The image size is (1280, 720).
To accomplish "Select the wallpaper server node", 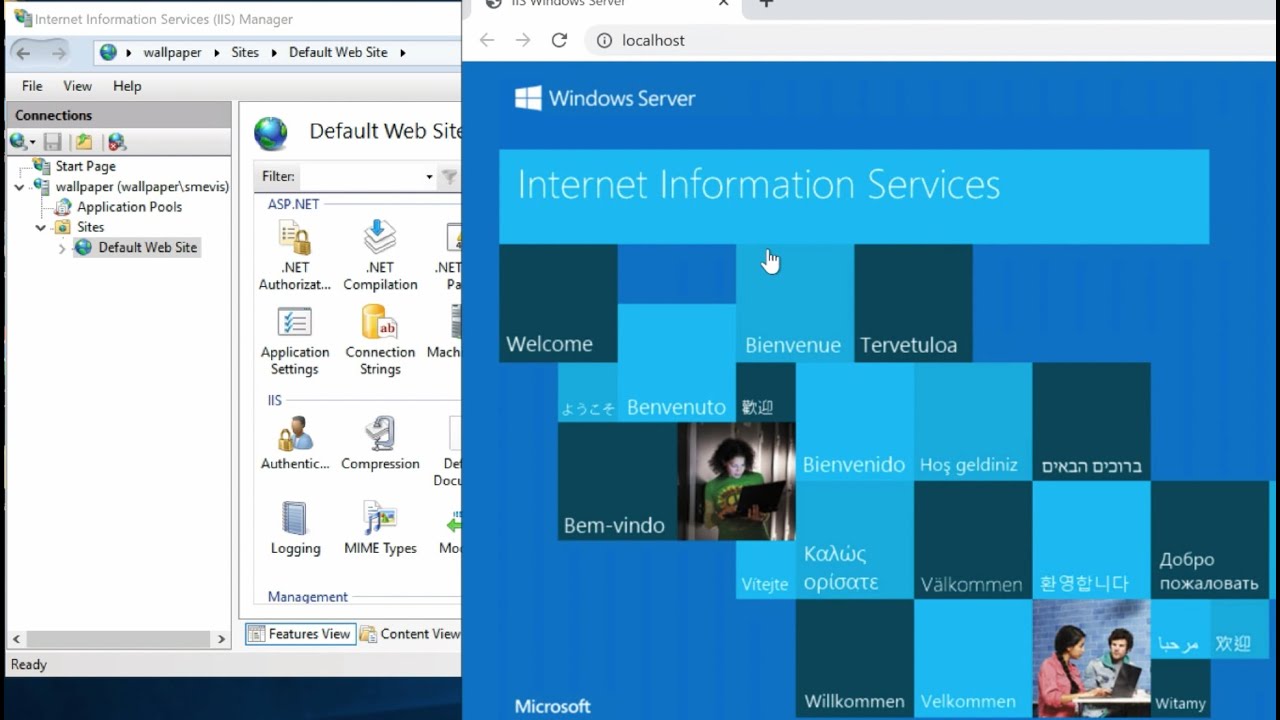I will [142, 186].
